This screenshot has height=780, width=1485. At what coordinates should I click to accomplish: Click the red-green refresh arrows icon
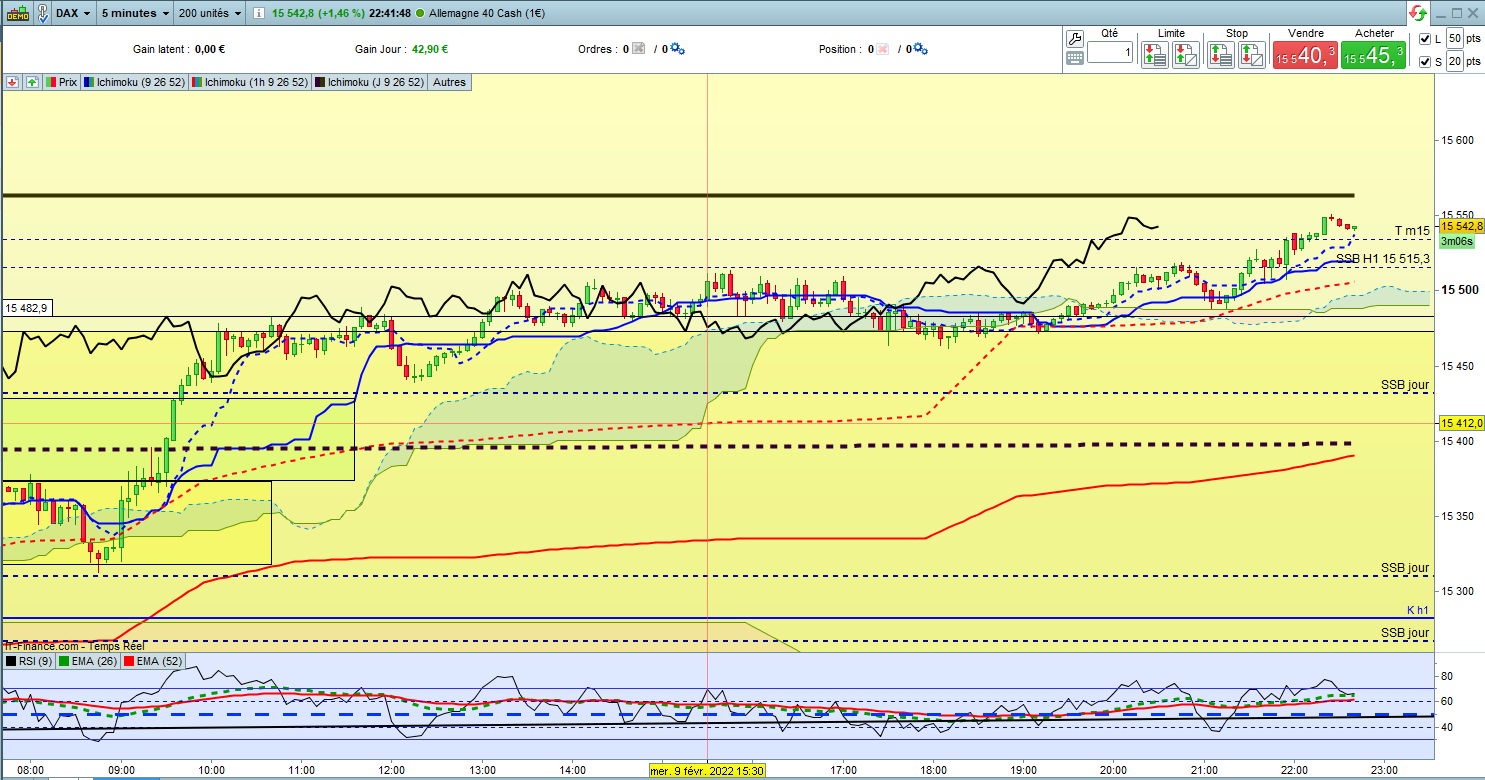tap(1418, 13)
